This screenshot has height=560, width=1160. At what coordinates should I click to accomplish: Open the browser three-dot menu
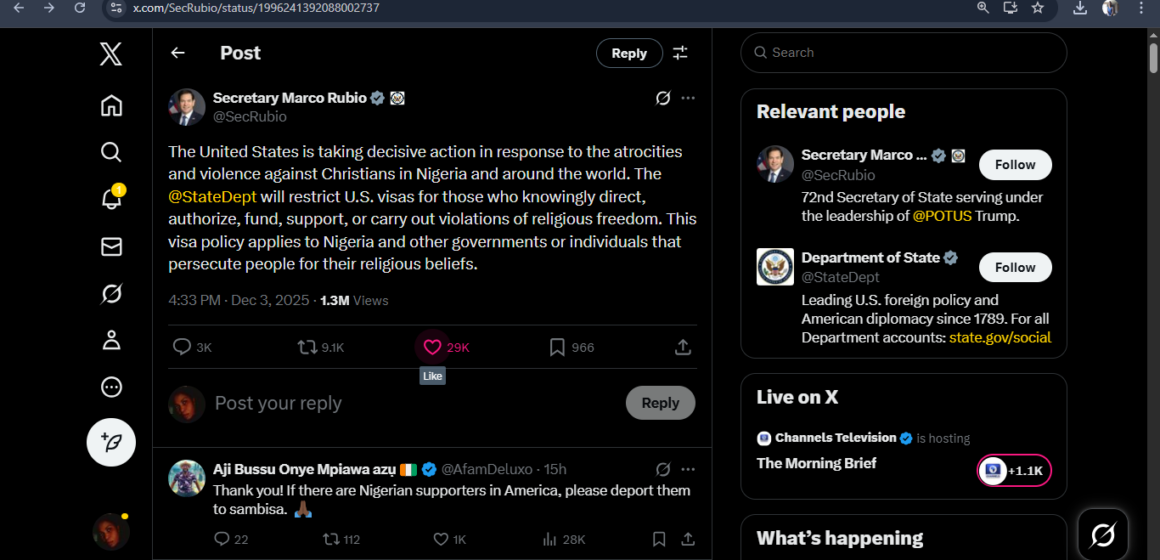click(1142, 8)
